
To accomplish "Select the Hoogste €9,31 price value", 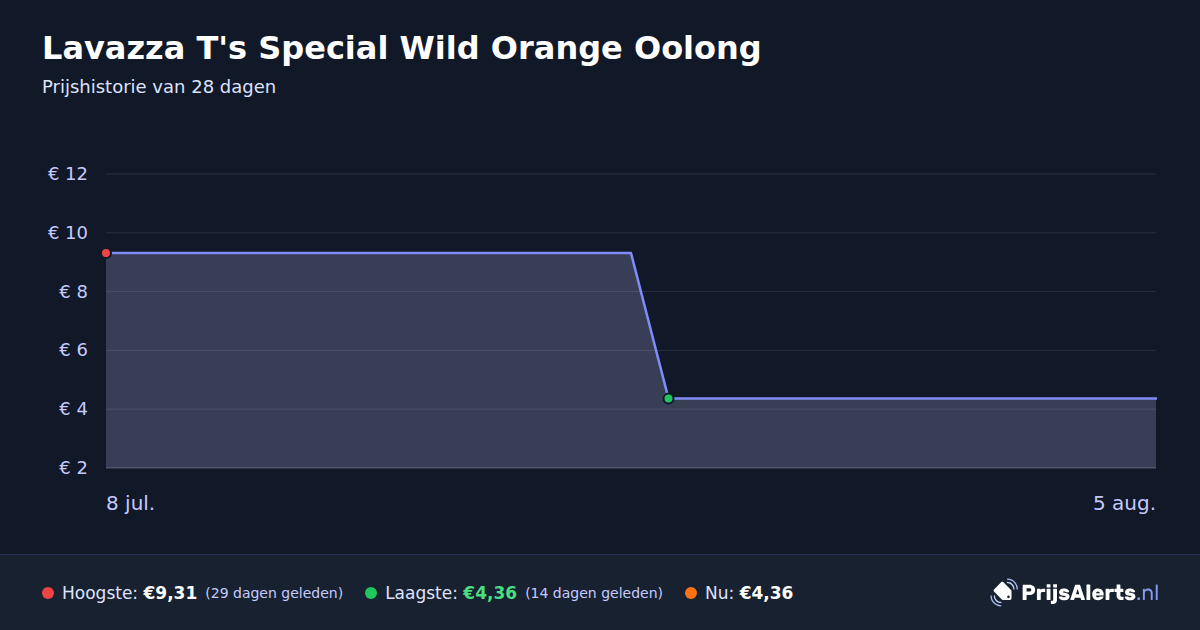I will 170,593.
